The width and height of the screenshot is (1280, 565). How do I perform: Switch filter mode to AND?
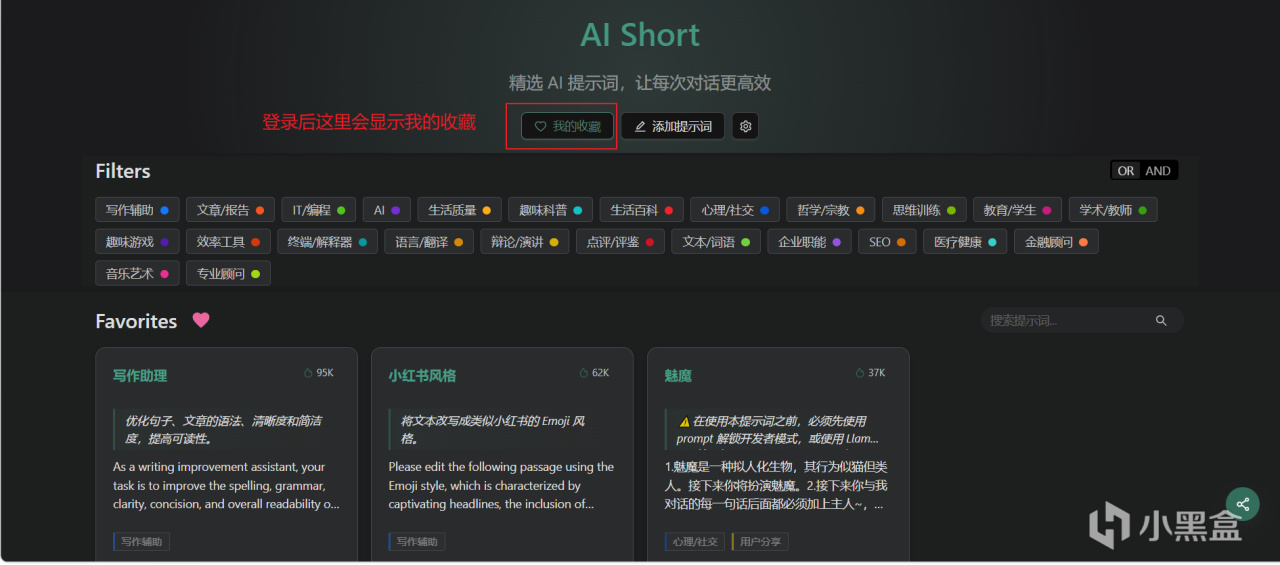pyautogui.click(x=1158, y=171)
